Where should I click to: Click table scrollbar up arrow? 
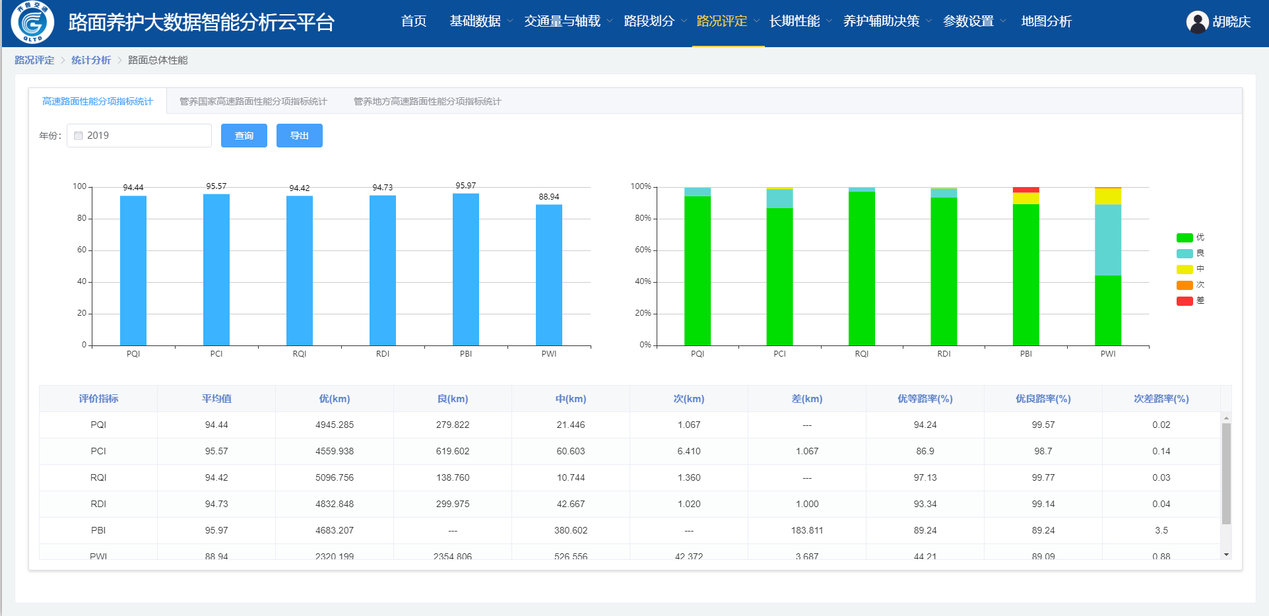click(x=1226, y=418)
